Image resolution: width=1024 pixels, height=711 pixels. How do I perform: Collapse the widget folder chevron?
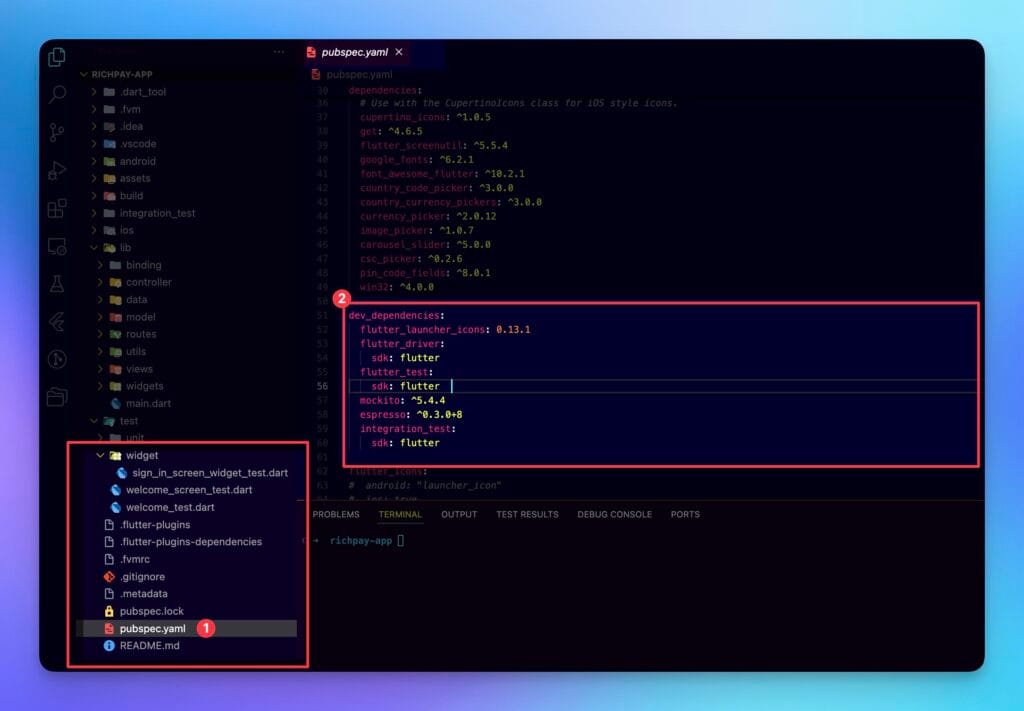coord(100,455)
